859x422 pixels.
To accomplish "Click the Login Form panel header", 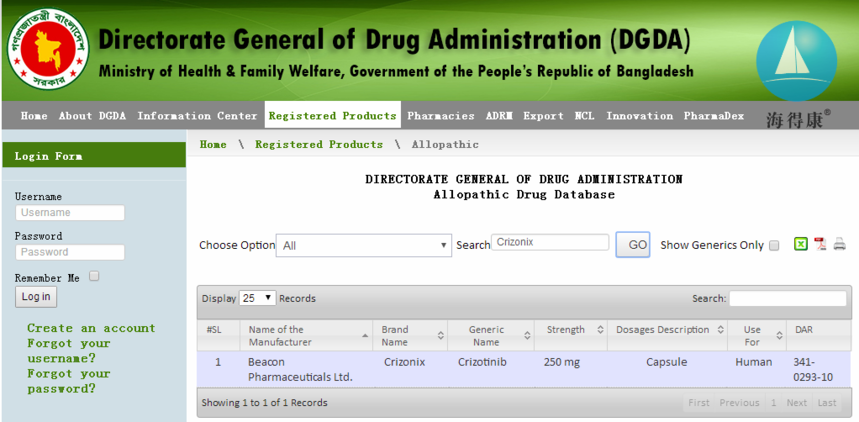I will click(x=94, y=156).
